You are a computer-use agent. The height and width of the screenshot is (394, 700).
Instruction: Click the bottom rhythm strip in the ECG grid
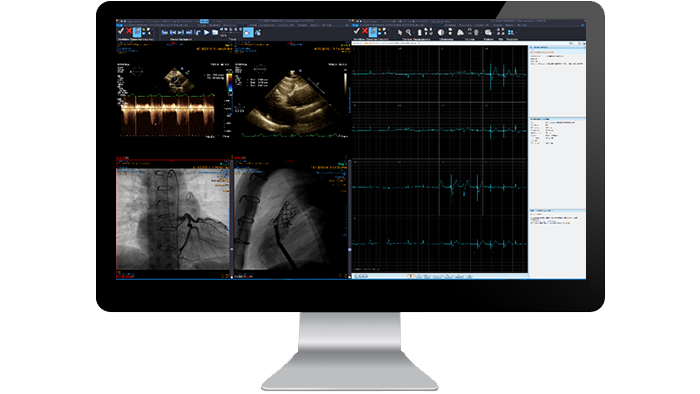click(x=439, y=243)
